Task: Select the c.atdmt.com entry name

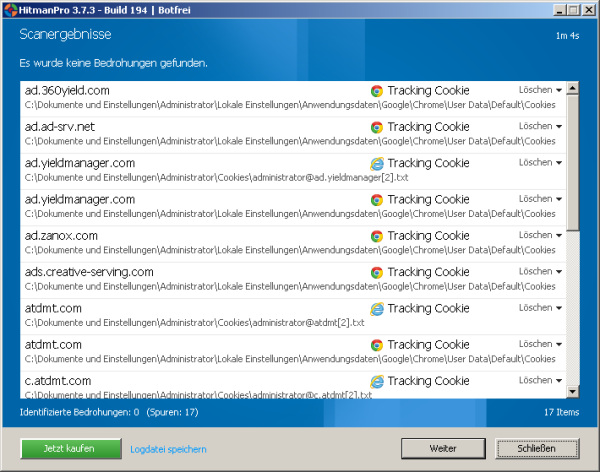Action: tap(58, 381)
